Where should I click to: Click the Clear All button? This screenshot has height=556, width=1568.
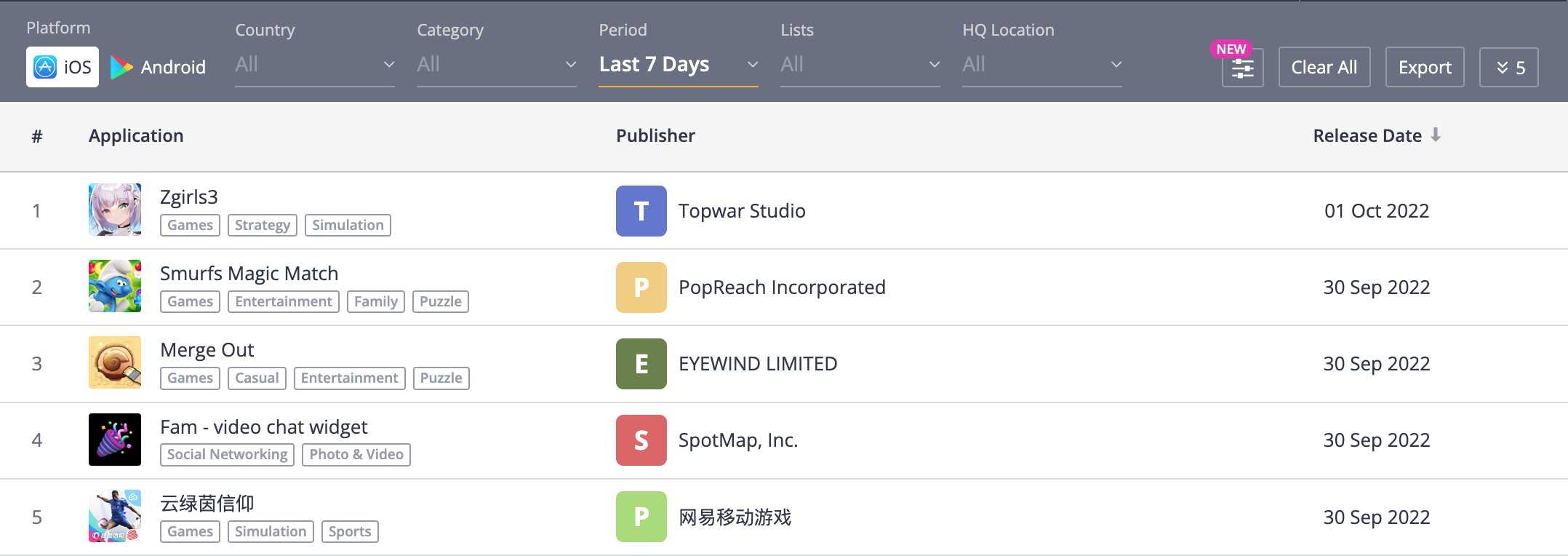pyautogui.click(x=1324, y=67)
